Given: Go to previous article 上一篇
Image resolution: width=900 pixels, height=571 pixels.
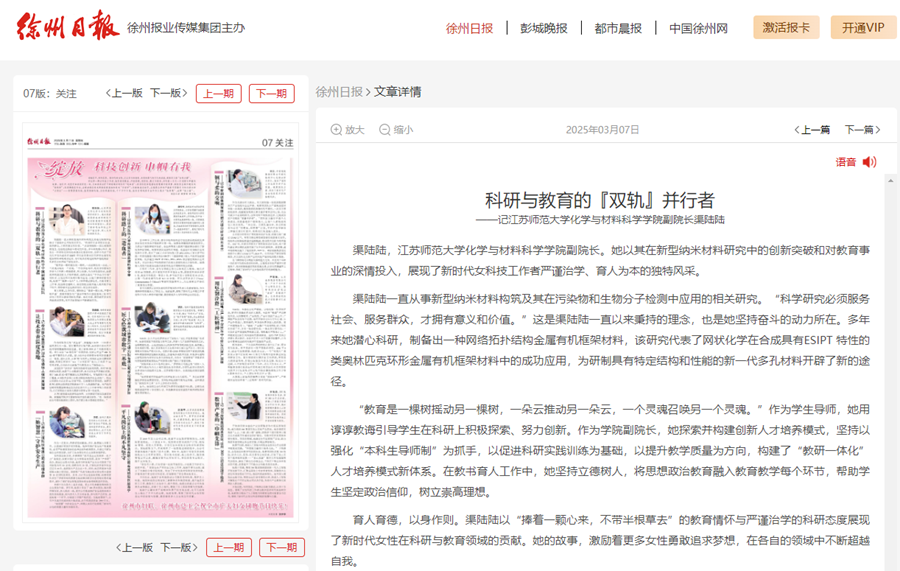Looking at the screenshot, I should pyautogui.click(x=812, y=130).
